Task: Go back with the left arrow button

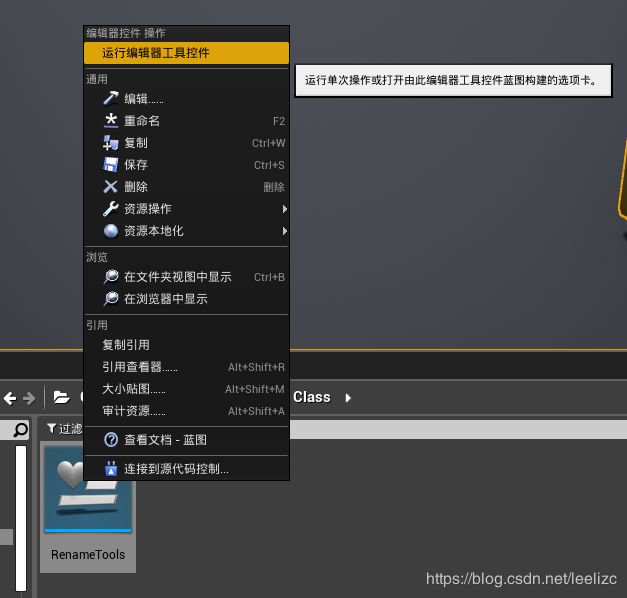Action: tap(10, 398)
